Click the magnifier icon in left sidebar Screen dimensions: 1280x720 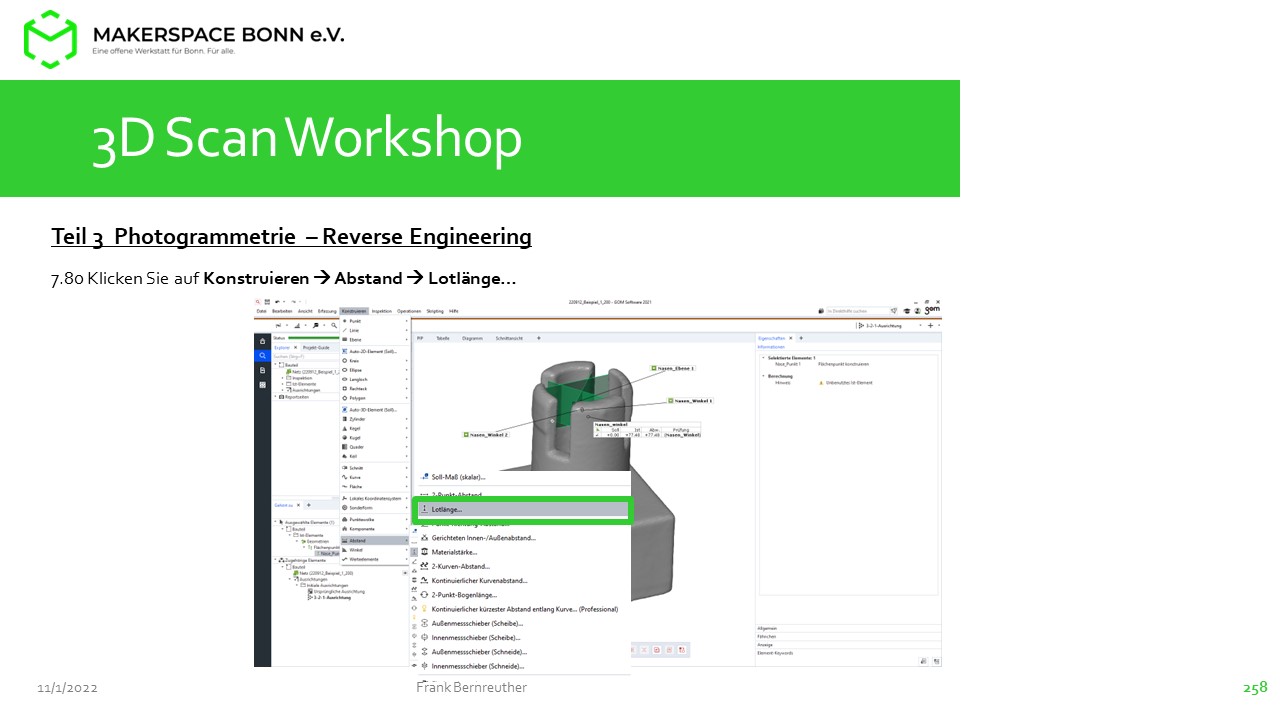[x=263, y=355]
